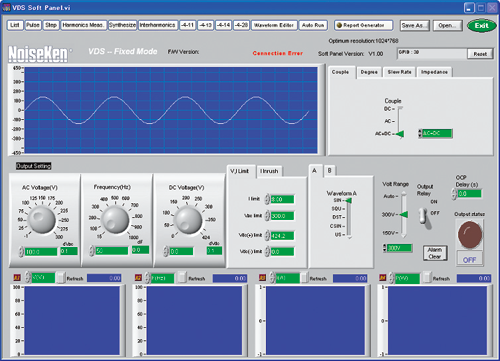This screenshot has width=500, height=361.
Task: Click the AC Voltage rotary knob
Action: point(41,219)
